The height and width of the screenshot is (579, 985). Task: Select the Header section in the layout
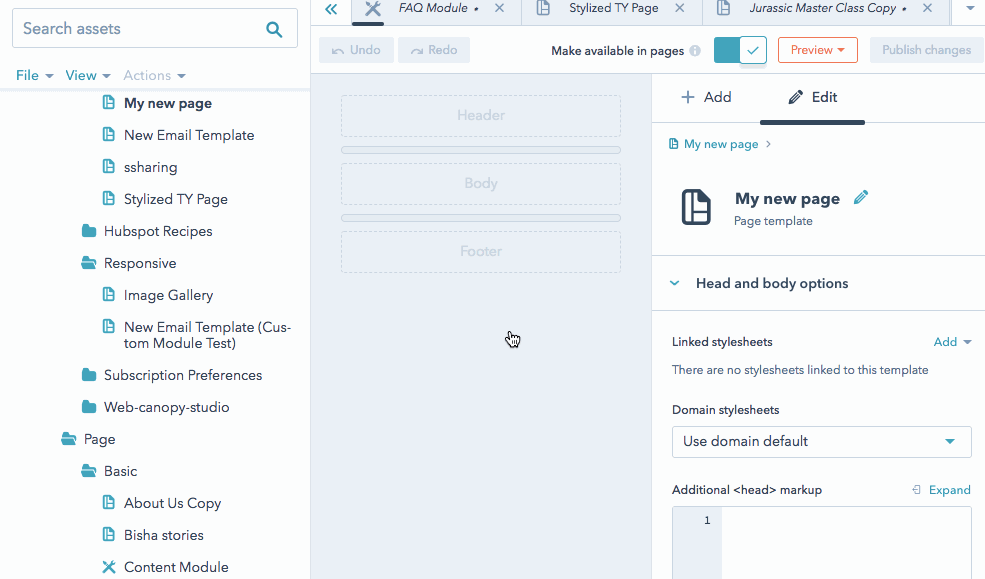(x=481, y=116)
